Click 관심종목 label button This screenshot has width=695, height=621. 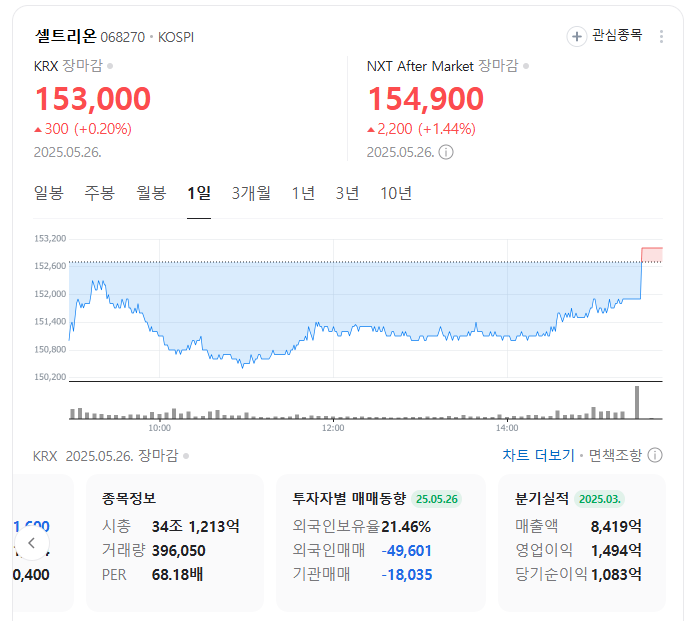[x=617, y=35]
